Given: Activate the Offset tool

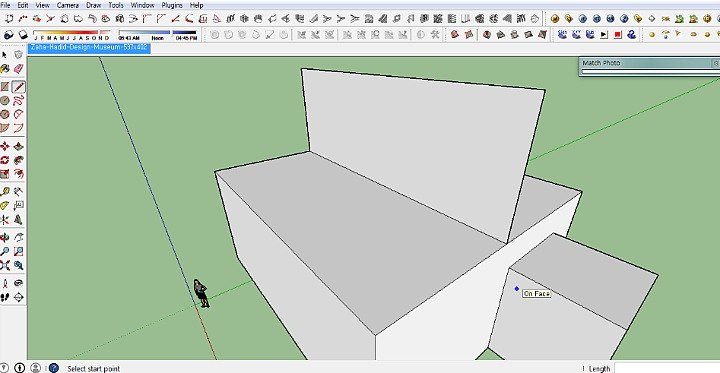Looking at the screenshot, I should pos(18,174).
